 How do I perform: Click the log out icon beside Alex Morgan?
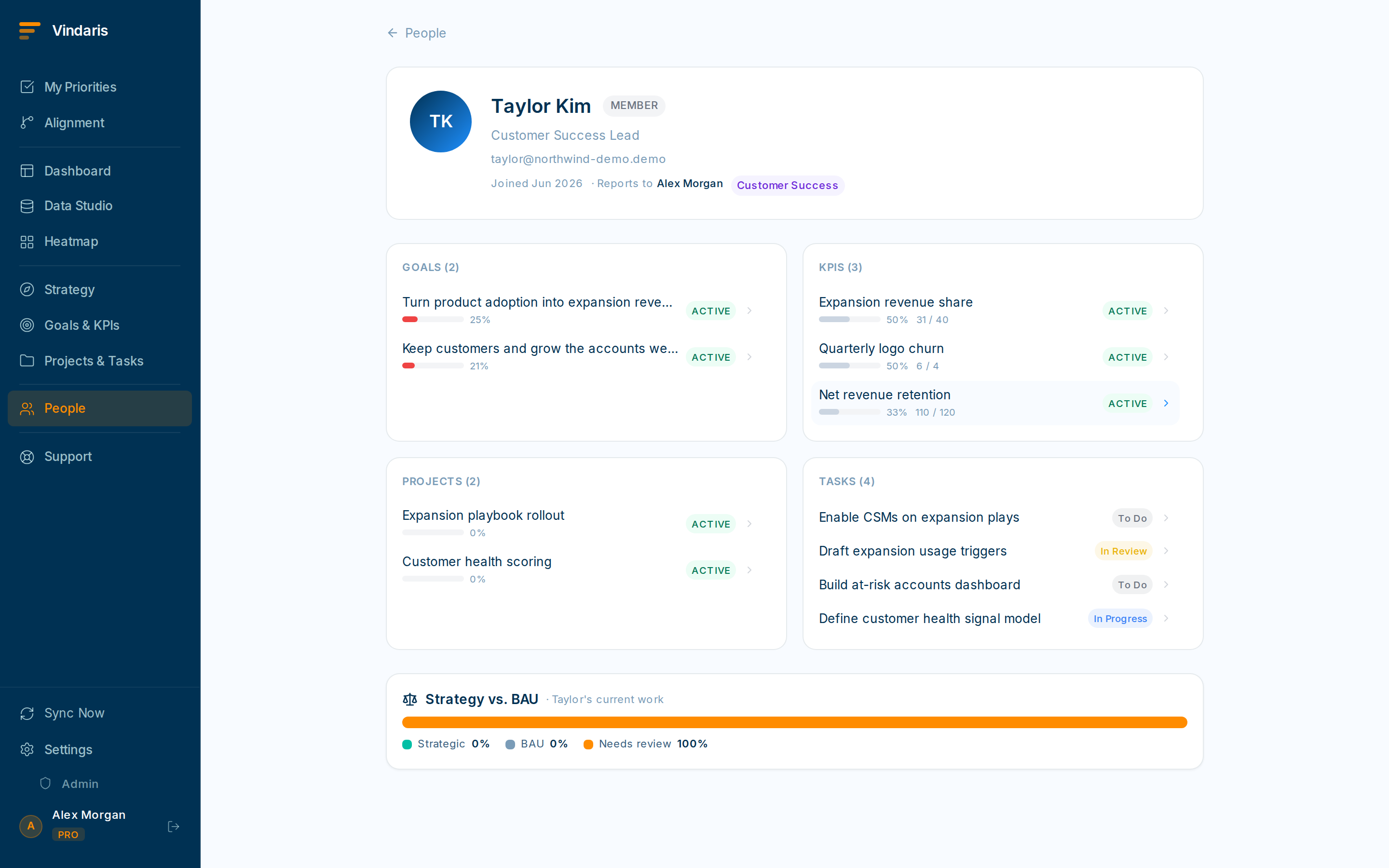tap(173, 826)
